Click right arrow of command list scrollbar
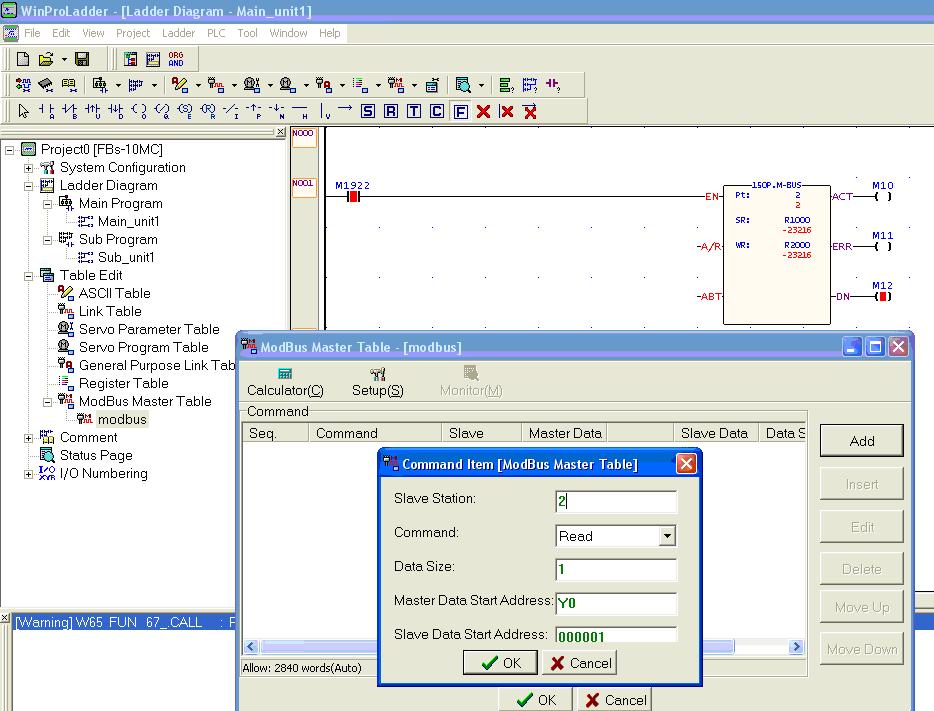Image resolution: width=934 pixels, height=711 pixels. [796, 647]
